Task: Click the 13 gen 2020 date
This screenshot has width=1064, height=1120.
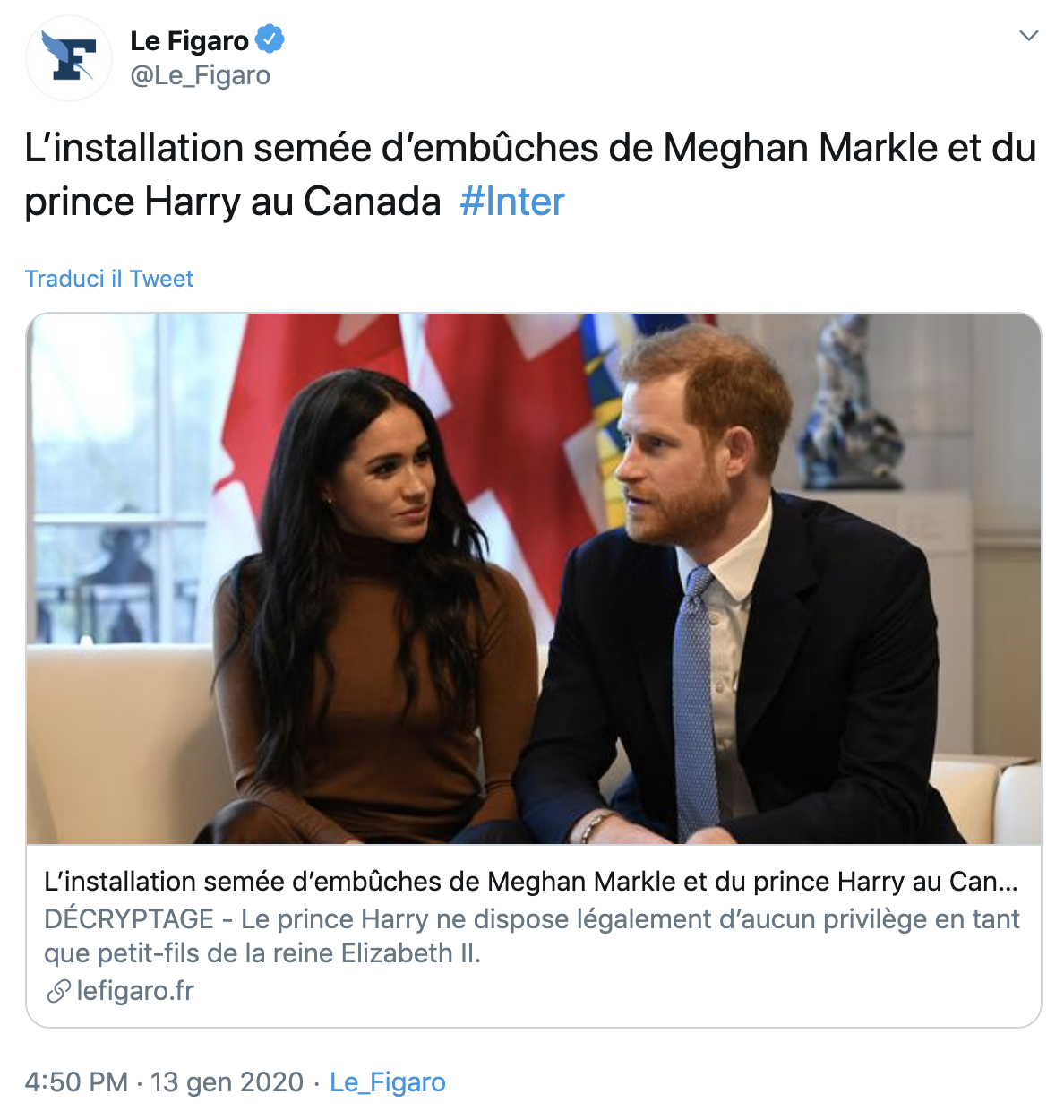Action: coord(227,1082)
